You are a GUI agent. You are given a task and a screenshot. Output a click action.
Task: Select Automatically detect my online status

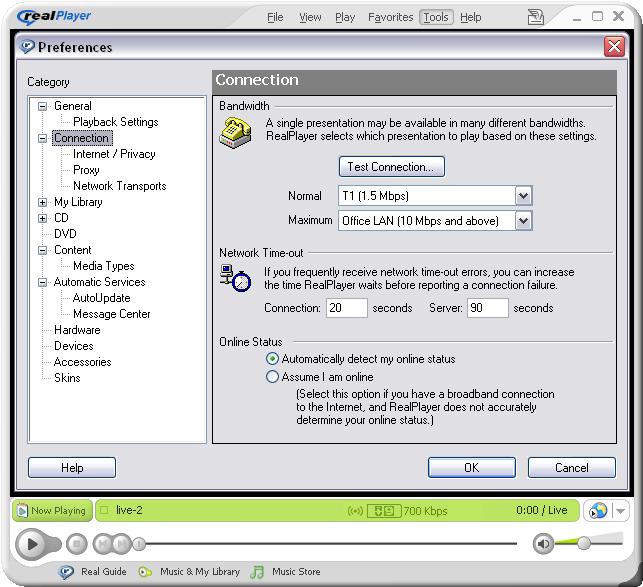tap(360, 359)
